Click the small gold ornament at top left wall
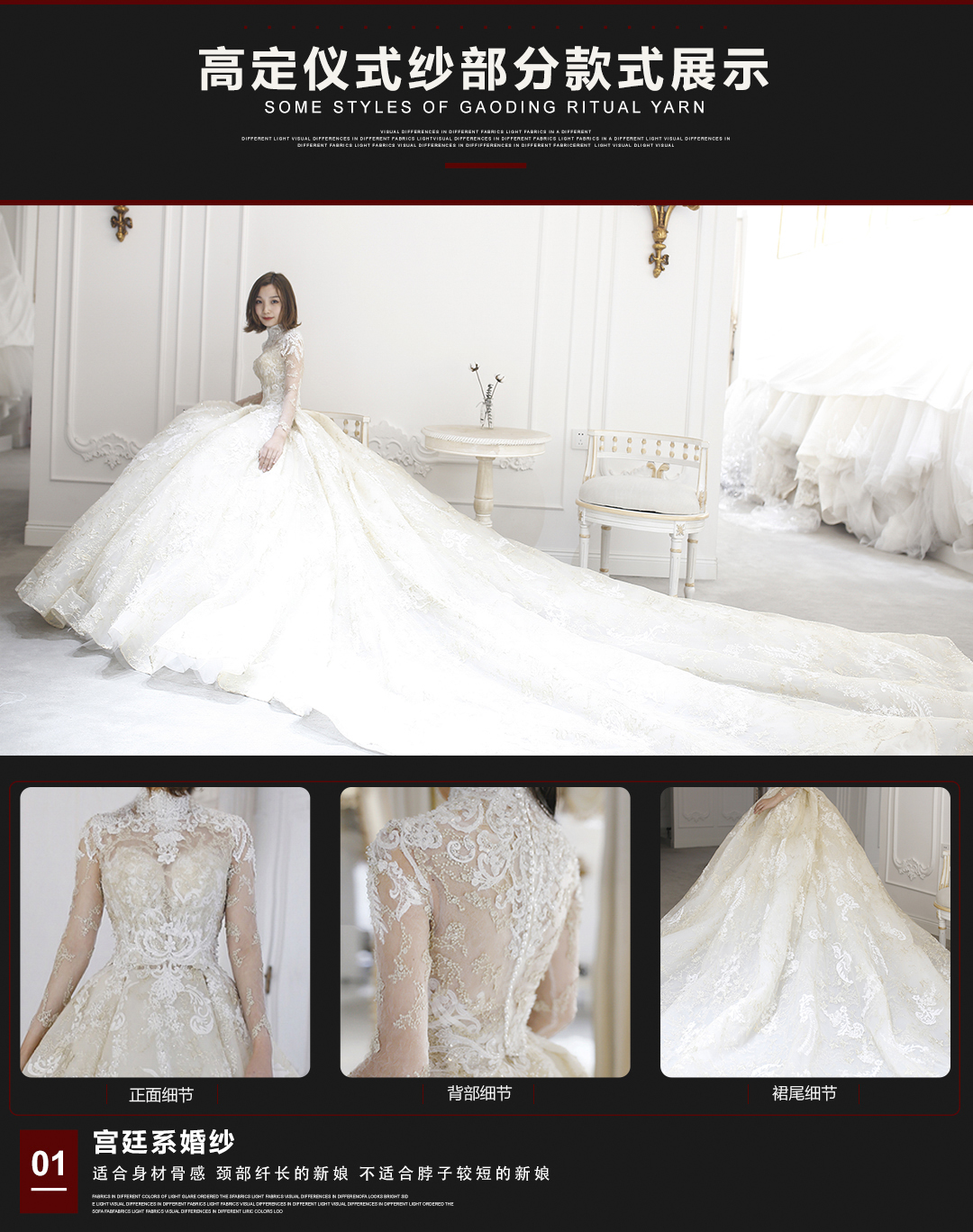 click(x=121, y=222)
